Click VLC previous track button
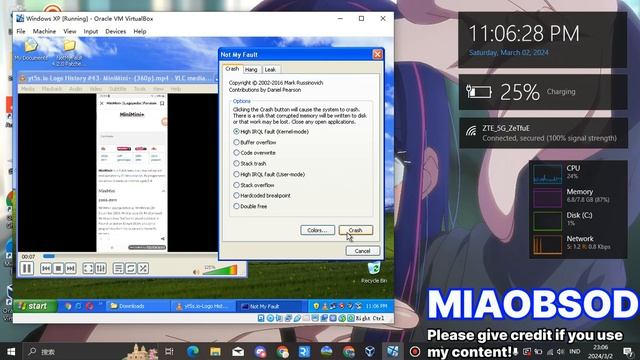The width and height of the screenshot is (640, 360). [46, 268]
